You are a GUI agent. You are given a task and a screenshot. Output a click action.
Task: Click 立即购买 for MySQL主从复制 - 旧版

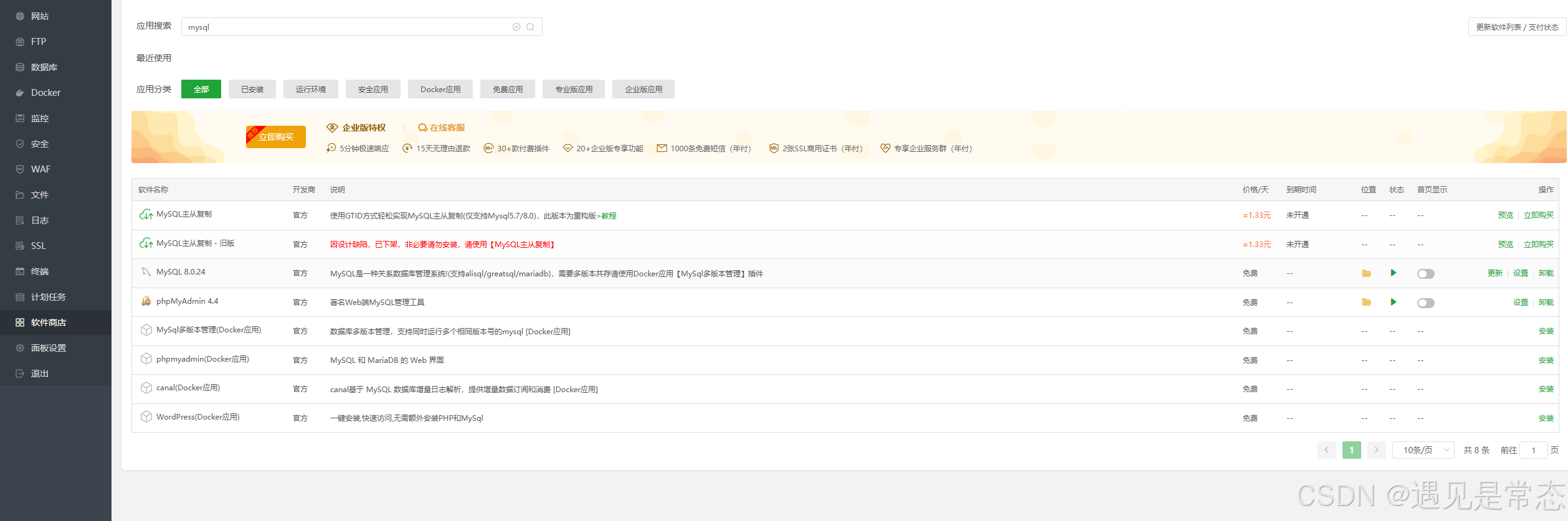click(1538, 245)
